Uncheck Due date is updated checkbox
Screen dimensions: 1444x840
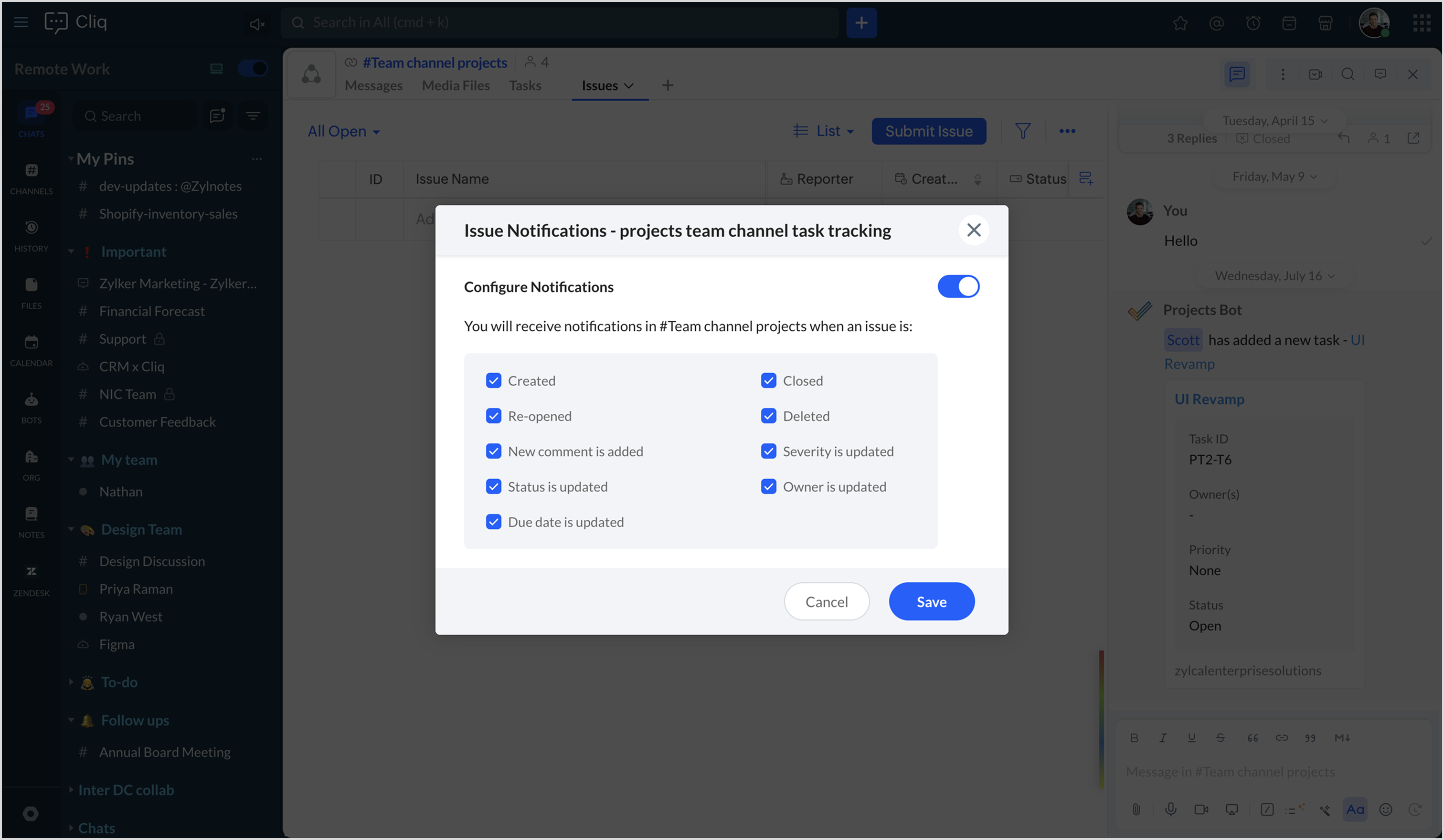493,522
